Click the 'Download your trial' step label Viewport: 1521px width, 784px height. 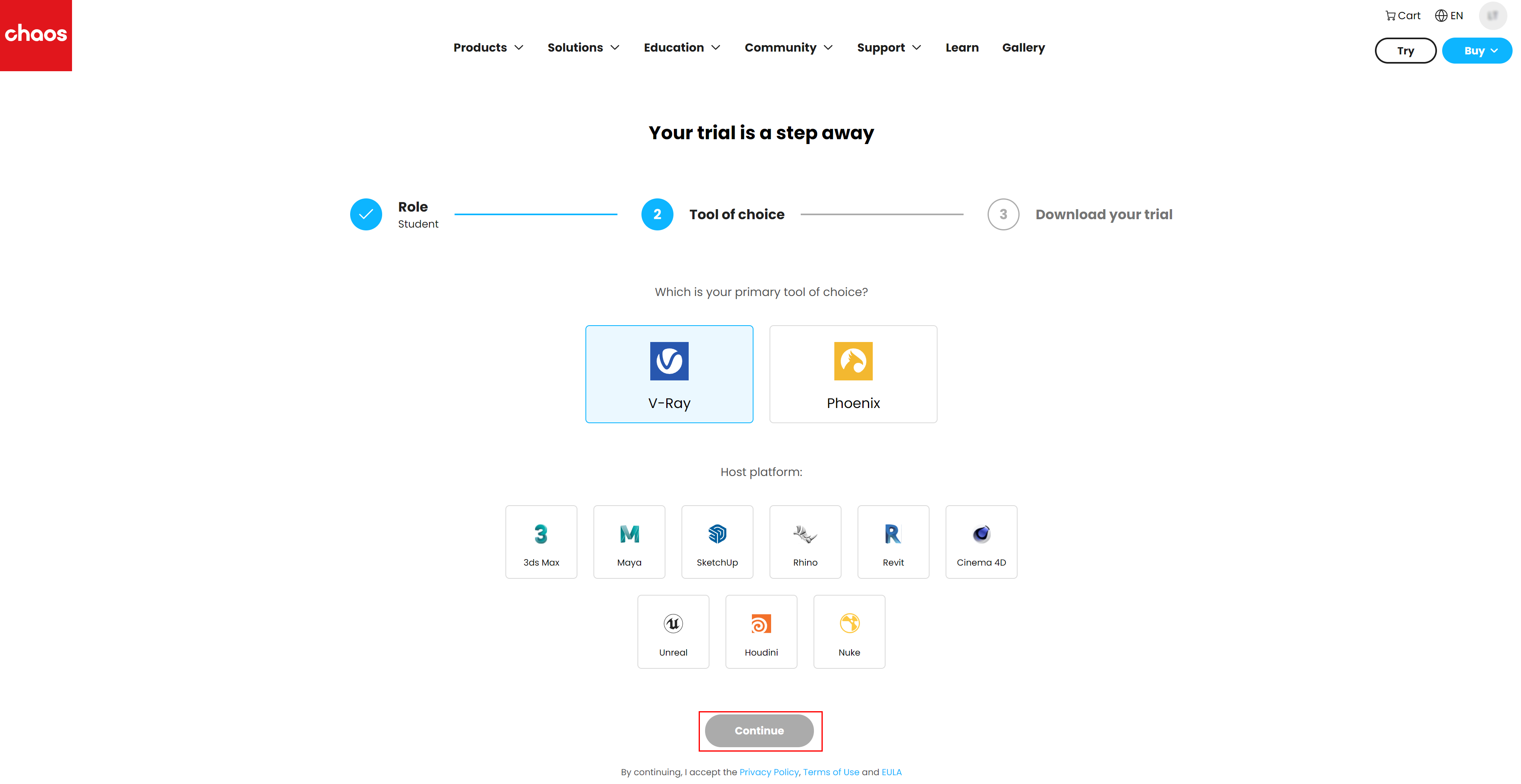coord(1104,215)
